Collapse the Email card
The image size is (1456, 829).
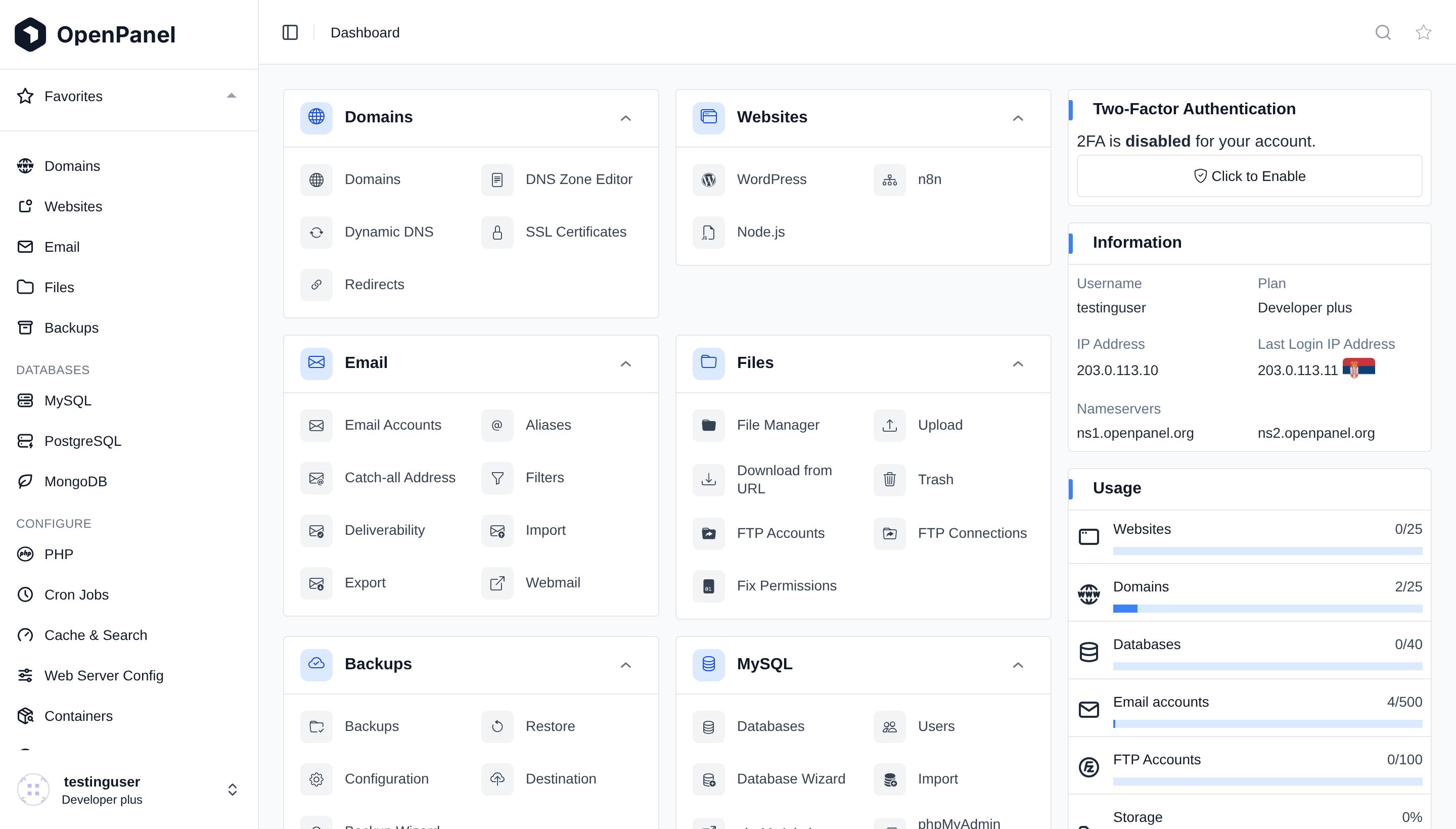(x=625, y=364)
